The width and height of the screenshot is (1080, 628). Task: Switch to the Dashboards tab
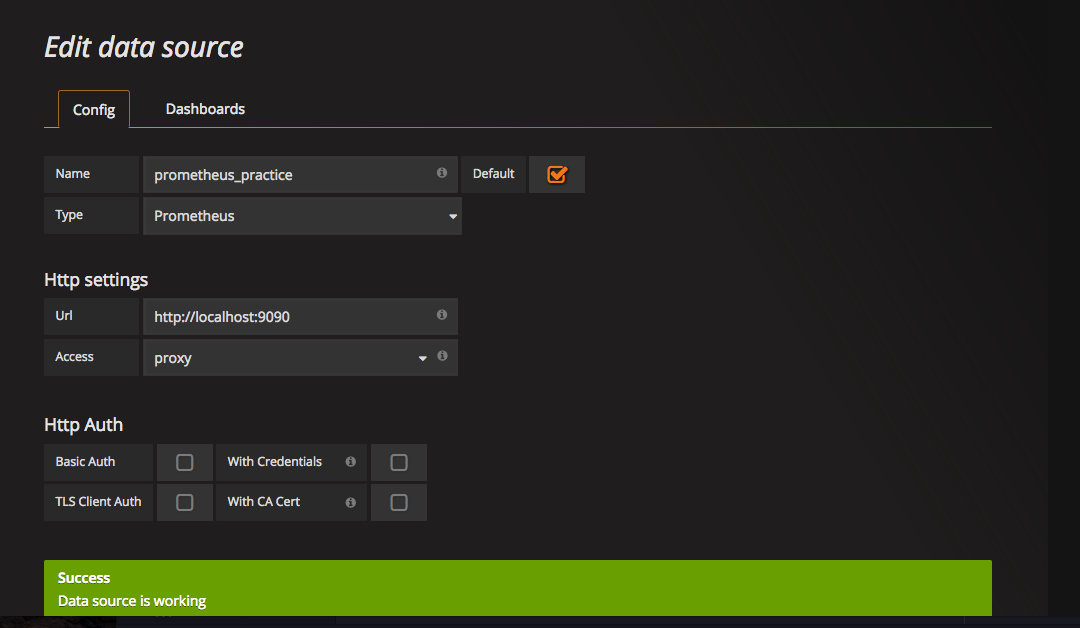(x=205, y=109)
